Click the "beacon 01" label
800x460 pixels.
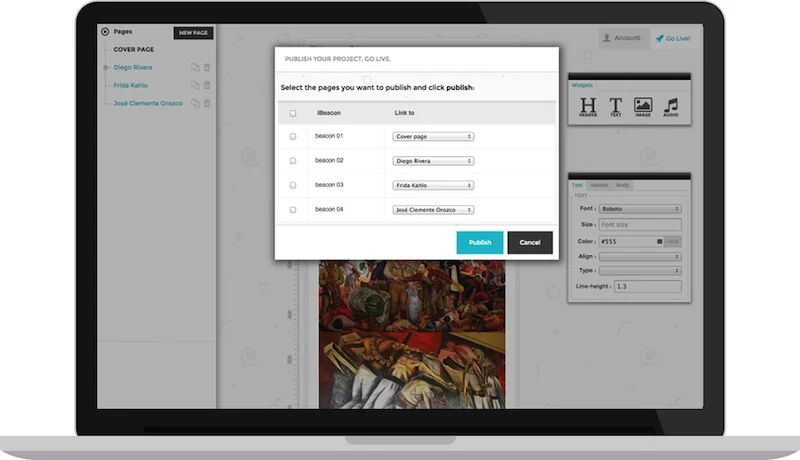tap(329, 136)
